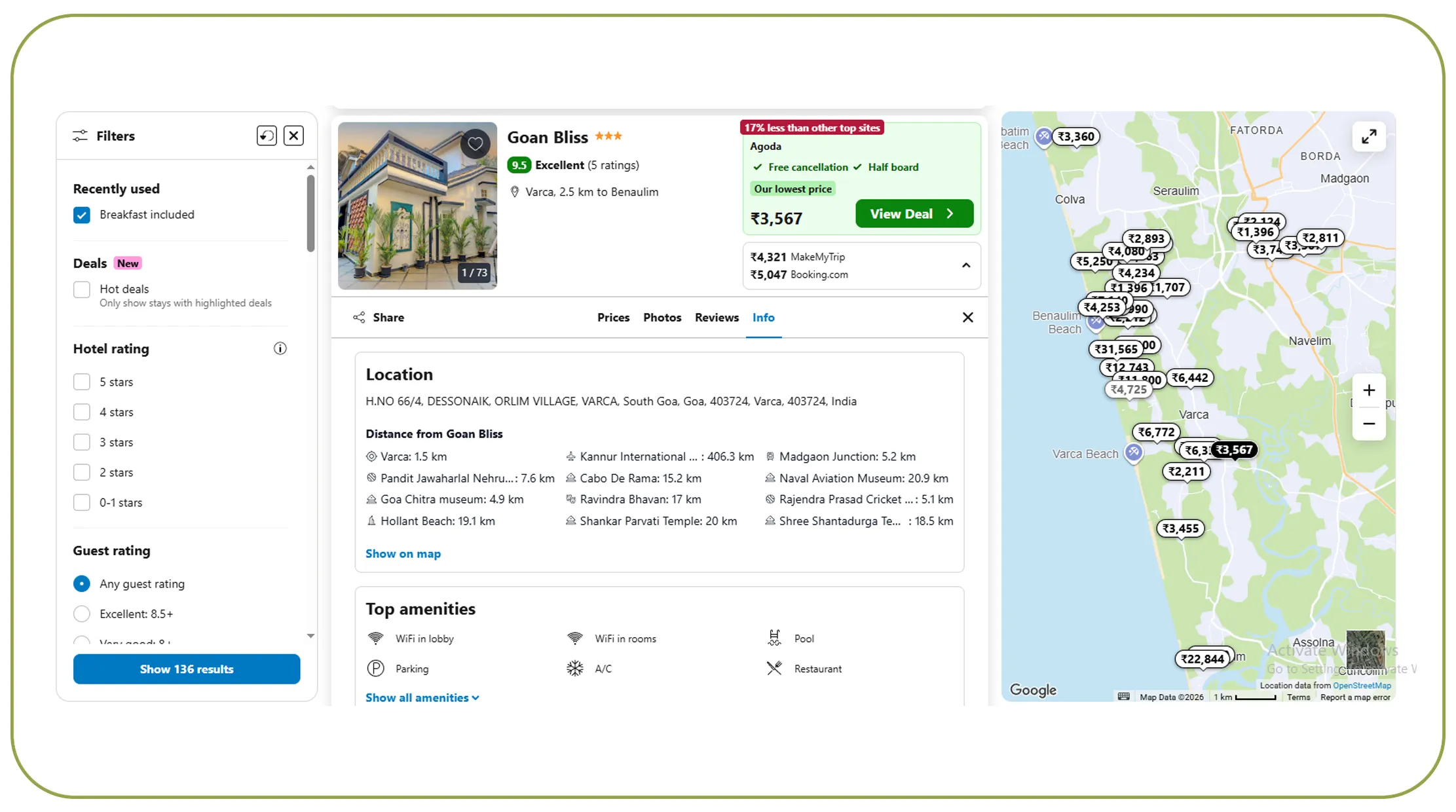Viewport: 1456px width, 812px height.
Task: Close the hotel details panel
Action: pos(967,318)
